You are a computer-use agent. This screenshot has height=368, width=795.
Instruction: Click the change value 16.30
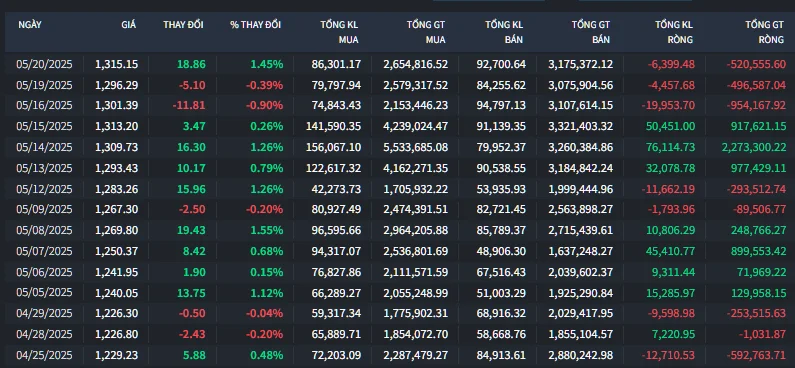pyautogui.click(x=192, y=147)
